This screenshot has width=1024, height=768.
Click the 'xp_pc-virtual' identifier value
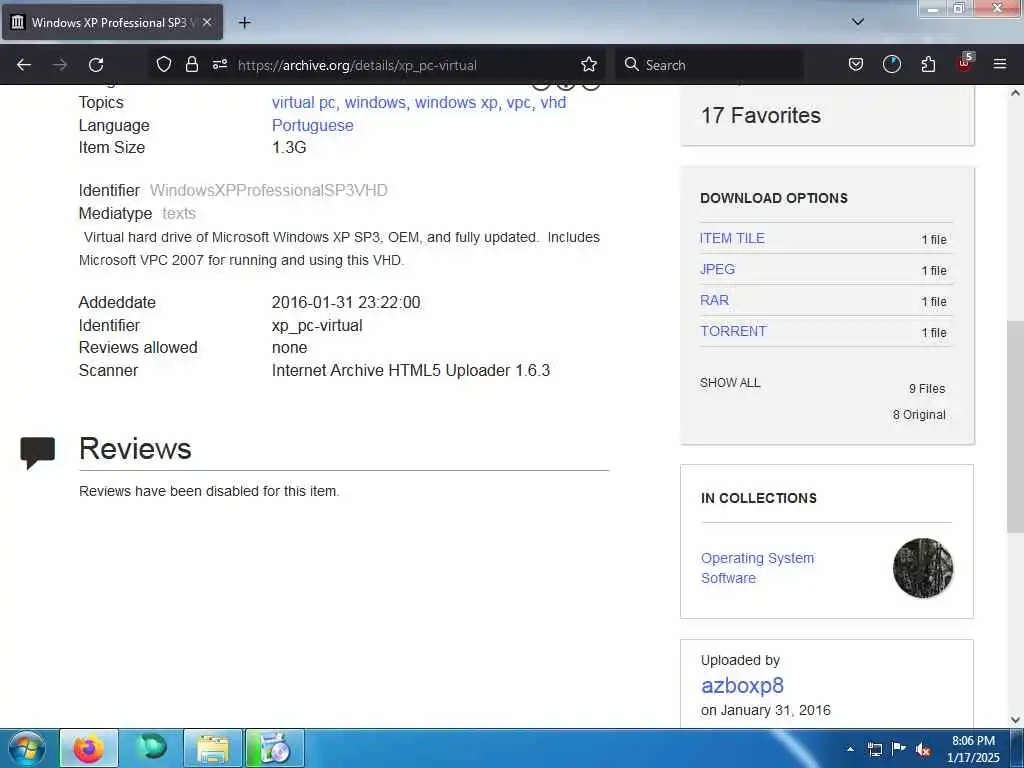coord(317,325)
